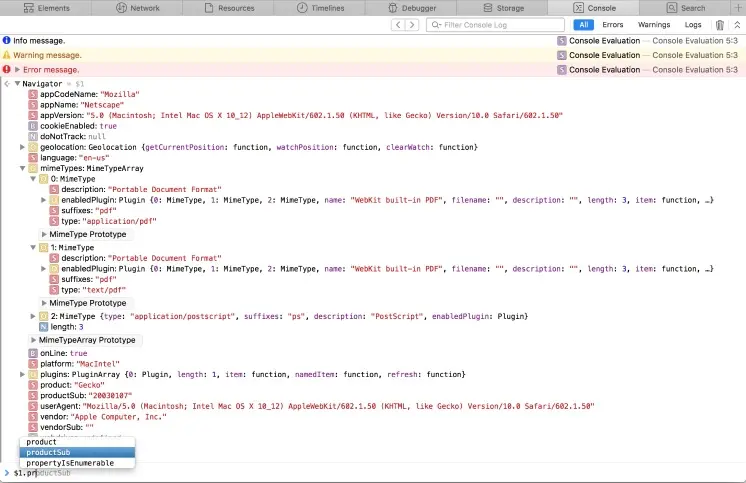Expand the plugins PluginArray
This screenshot has height=483, width=746.
click(22, 375)
